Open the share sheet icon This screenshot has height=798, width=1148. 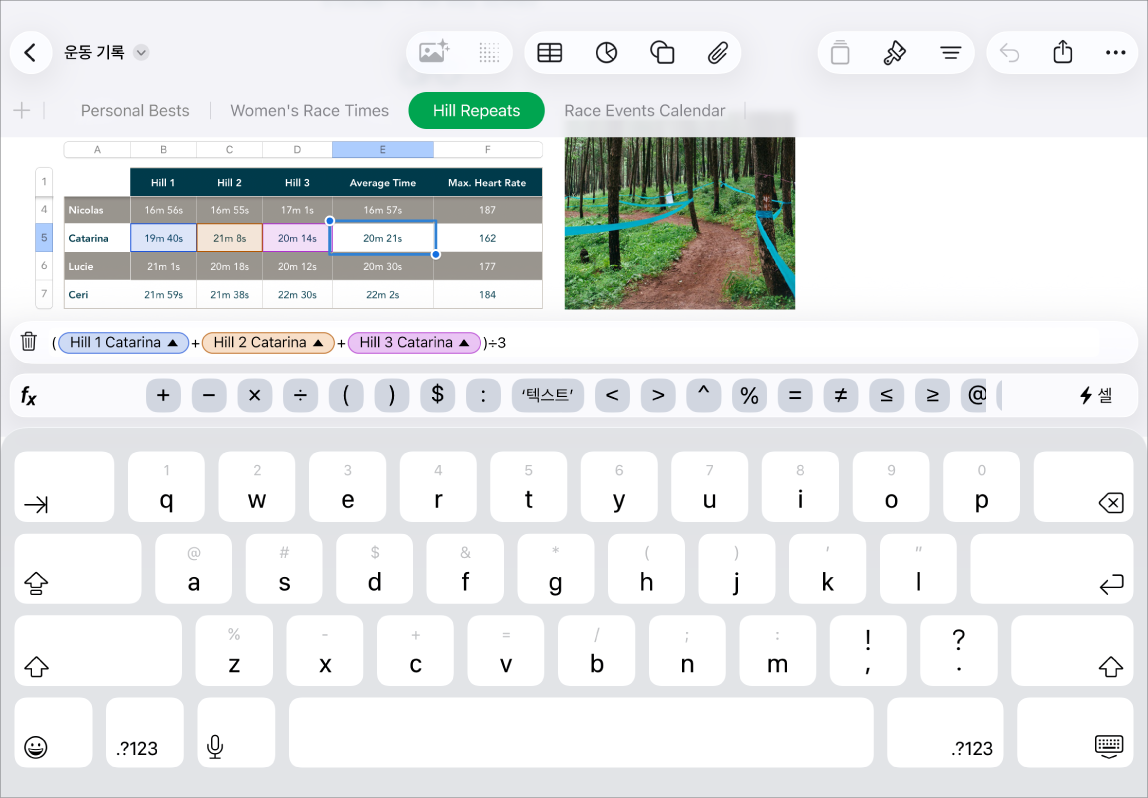tap(1062, 52)
